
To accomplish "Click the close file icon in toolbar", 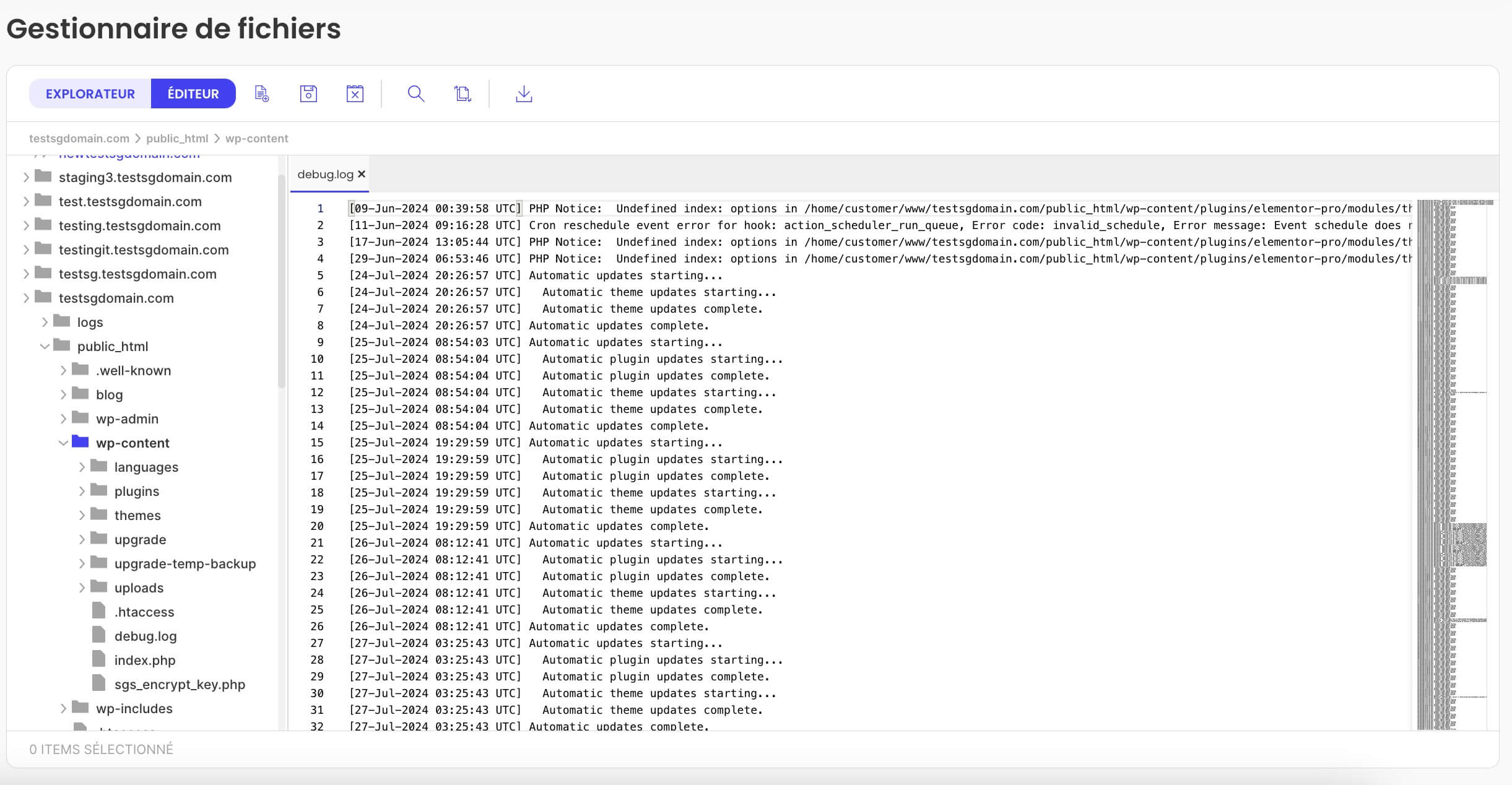I will 355,93.
